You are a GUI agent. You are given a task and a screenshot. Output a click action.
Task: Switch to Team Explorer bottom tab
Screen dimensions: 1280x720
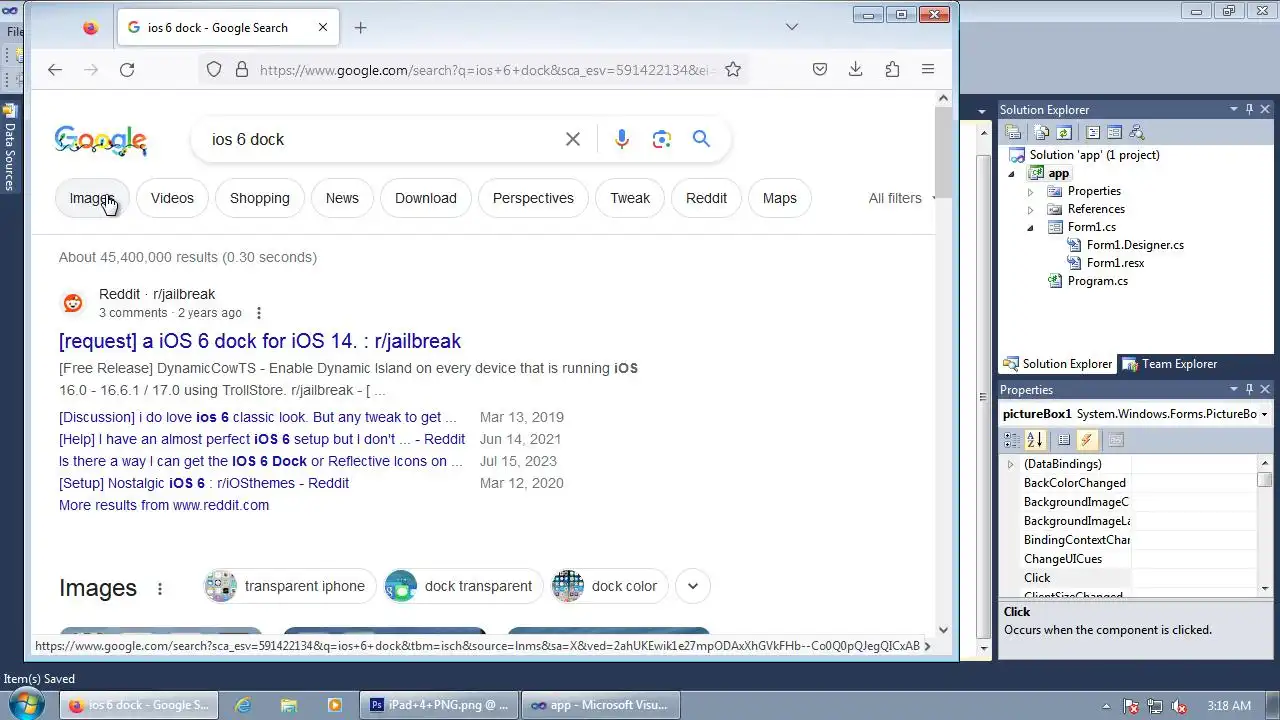1170,364
